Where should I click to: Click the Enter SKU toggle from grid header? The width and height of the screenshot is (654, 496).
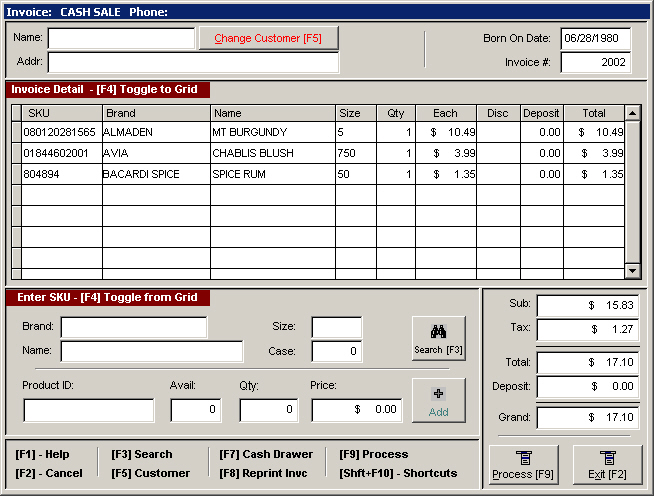click(108, 298)
